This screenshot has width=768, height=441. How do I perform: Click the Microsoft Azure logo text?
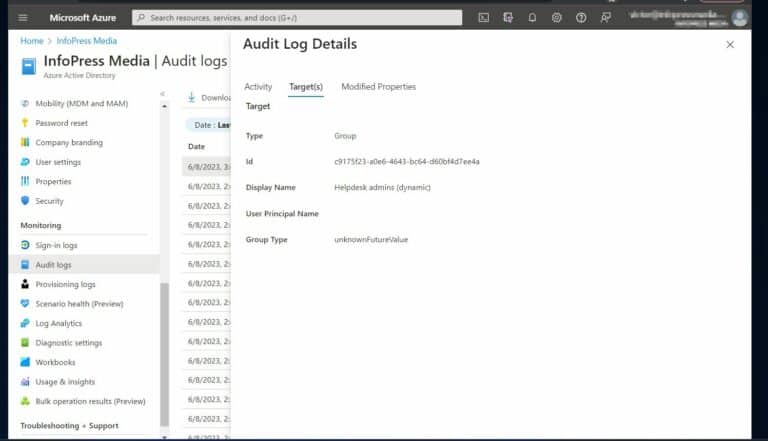click(83, 18)
